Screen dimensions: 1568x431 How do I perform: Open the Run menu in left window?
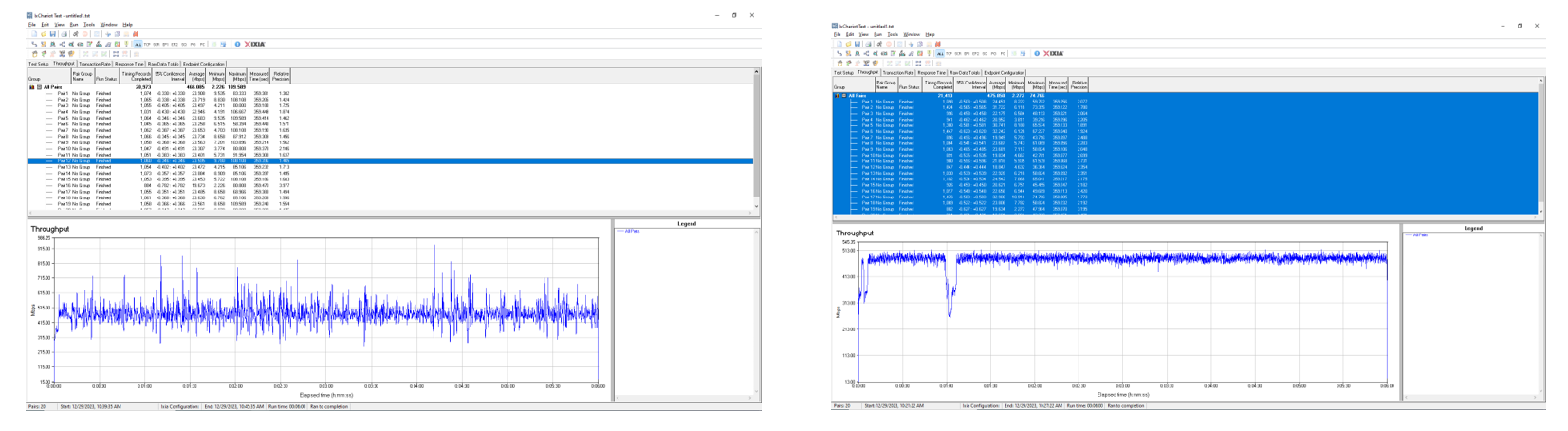[x=74, y=25]
